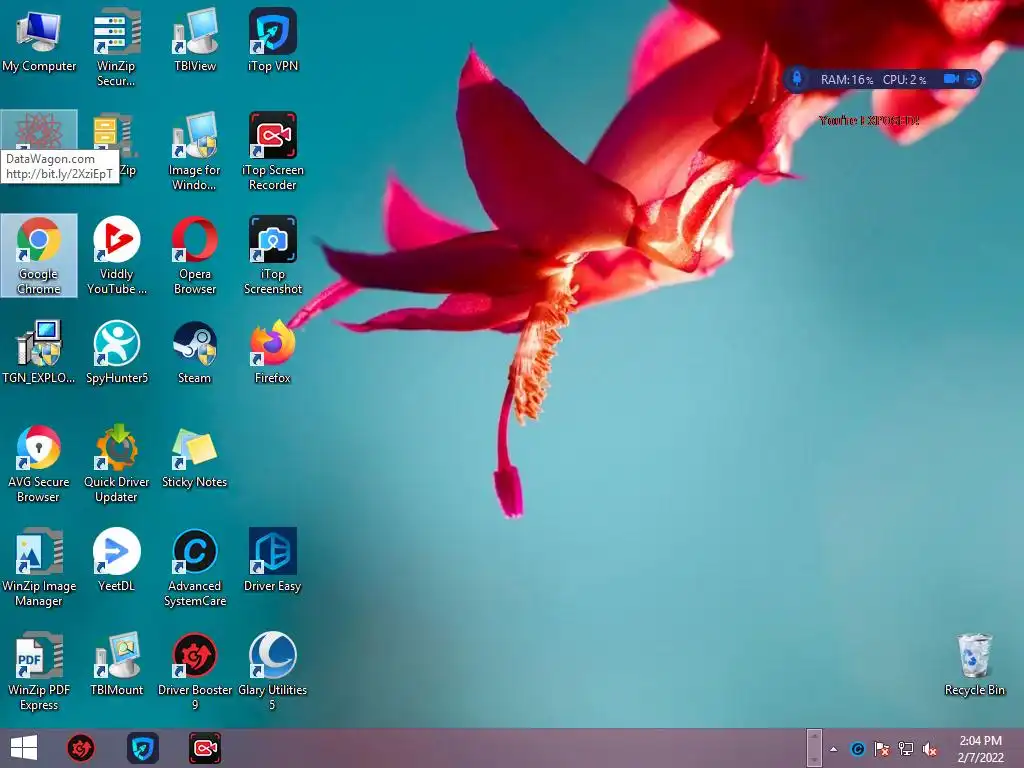Viewport: 1024px width, 768px height.
Task: Launch the Opera Browser shortcut
Action: 195,255
